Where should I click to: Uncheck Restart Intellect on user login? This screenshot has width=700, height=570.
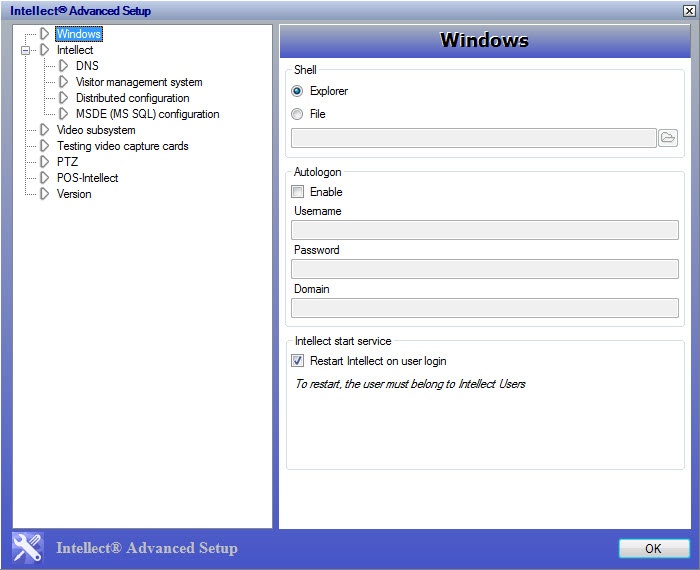297,361
